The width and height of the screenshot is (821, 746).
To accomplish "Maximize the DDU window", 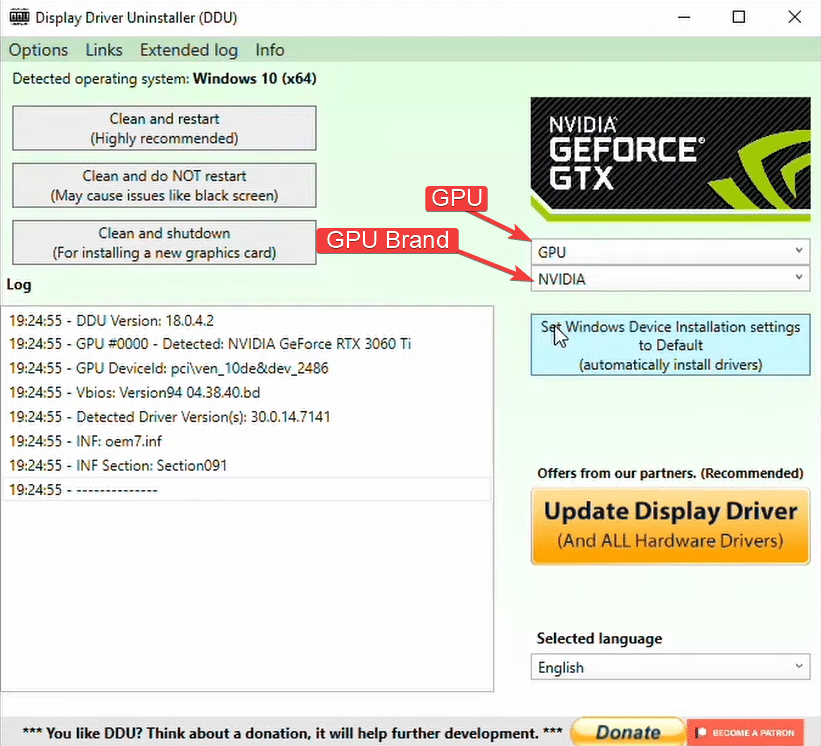I will (739, 17).
